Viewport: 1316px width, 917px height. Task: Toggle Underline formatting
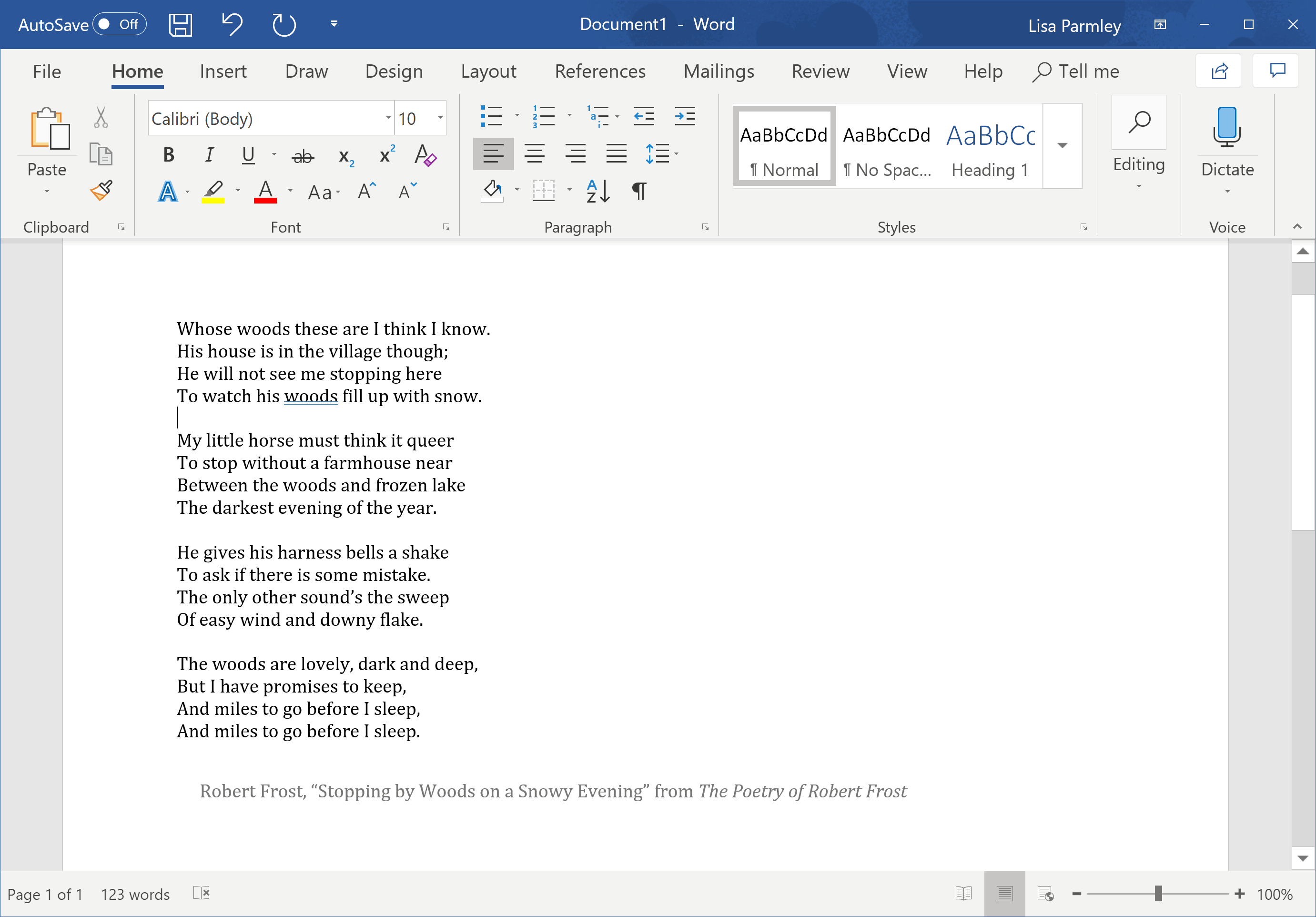coord(248,155)
